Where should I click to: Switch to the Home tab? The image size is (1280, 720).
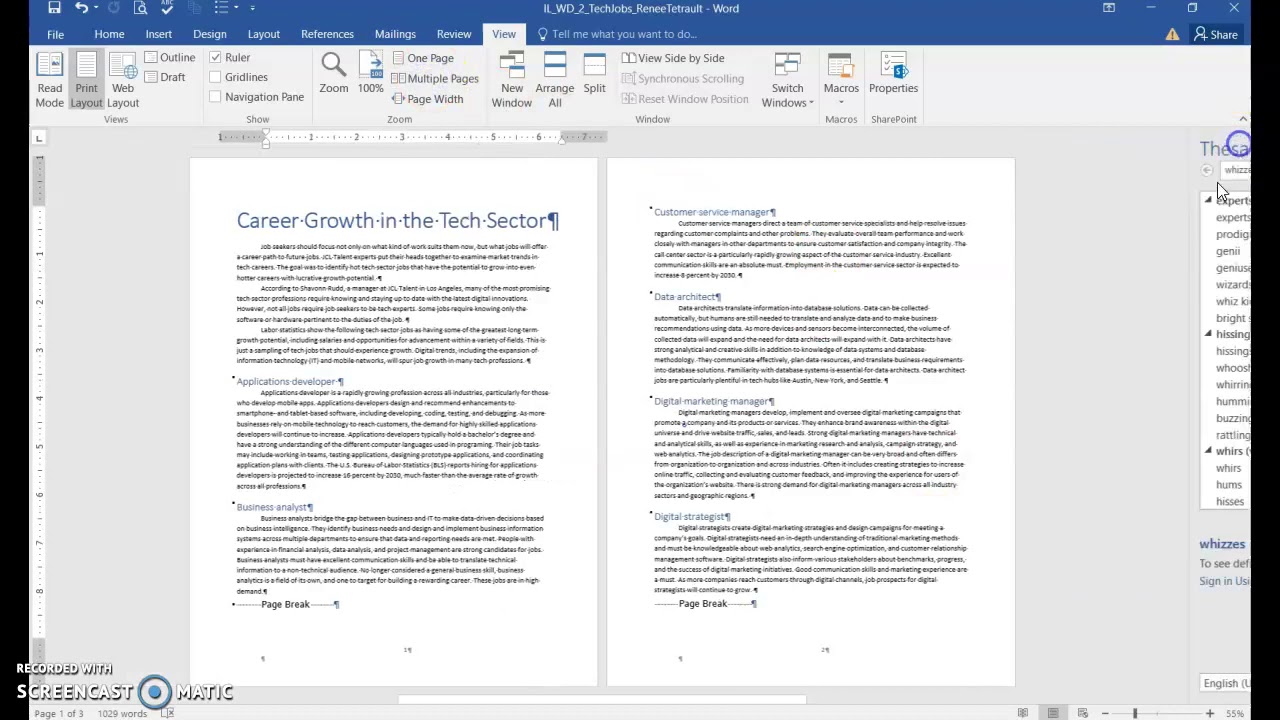(109, 34)
